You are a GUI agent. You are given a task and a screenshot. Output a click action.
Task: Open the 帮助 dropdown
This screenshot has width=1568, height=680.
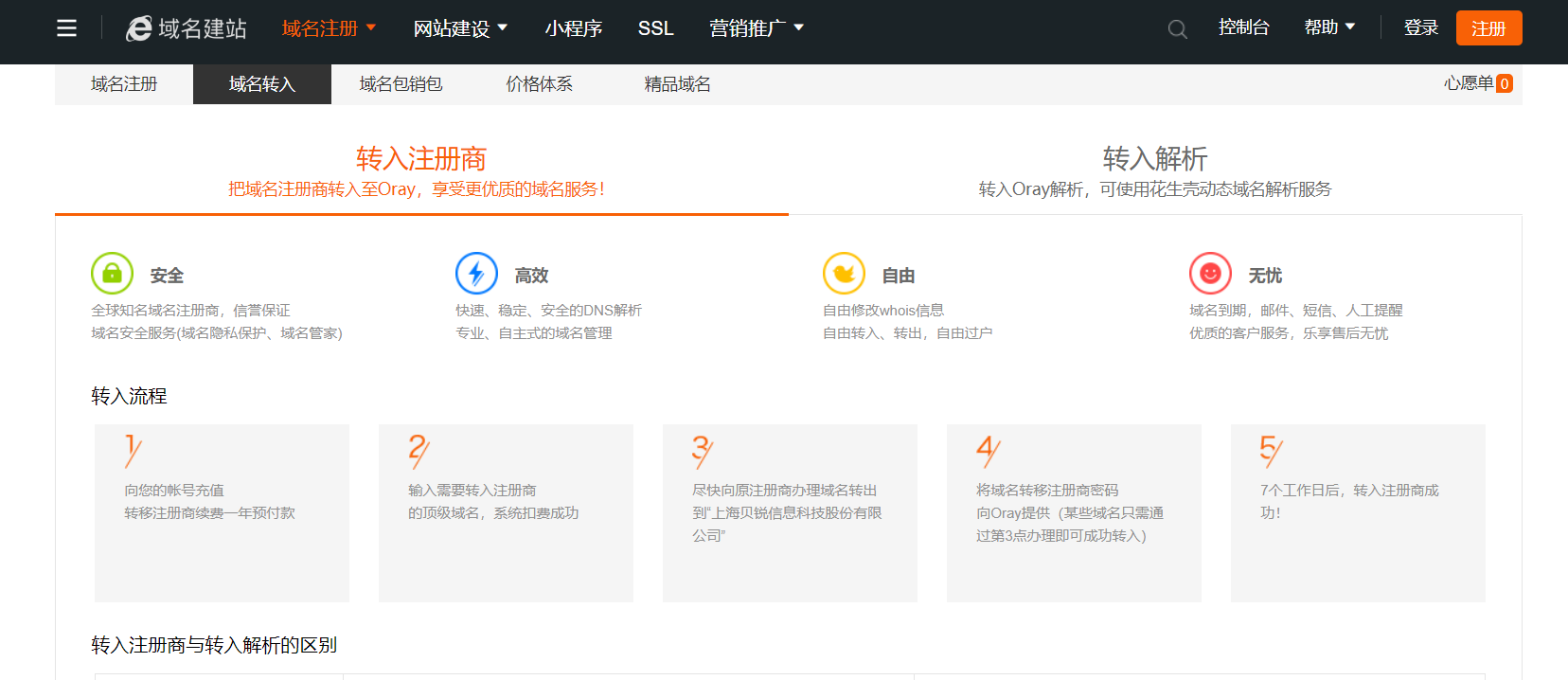tap(1329, 27)
